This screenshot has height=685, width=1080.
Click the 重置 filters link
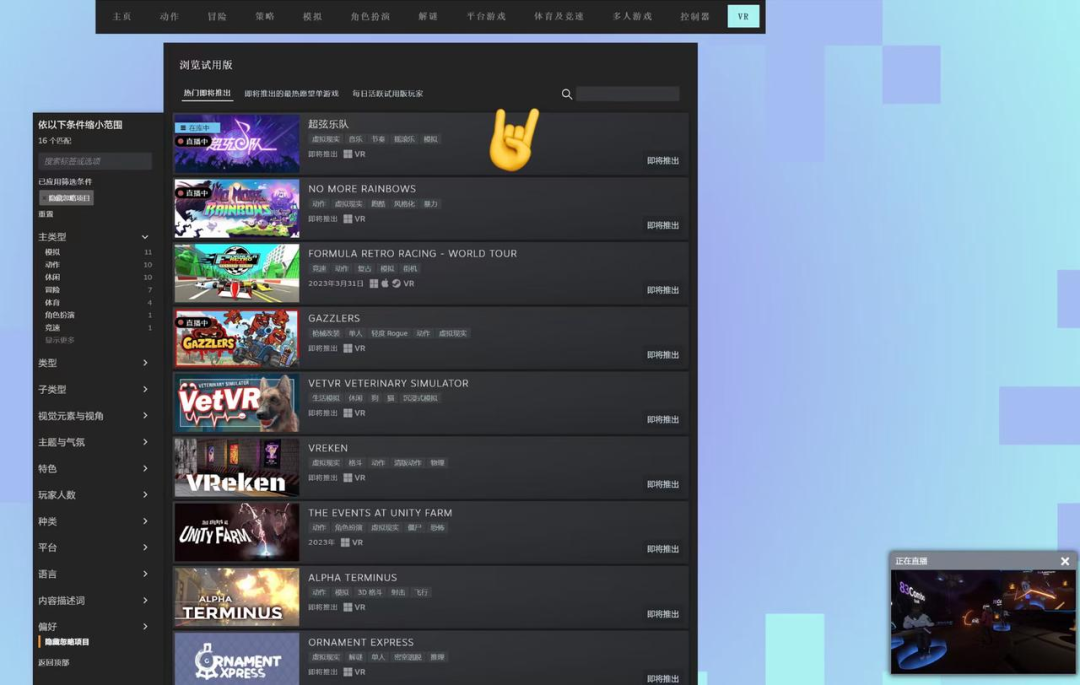point(45,214)
